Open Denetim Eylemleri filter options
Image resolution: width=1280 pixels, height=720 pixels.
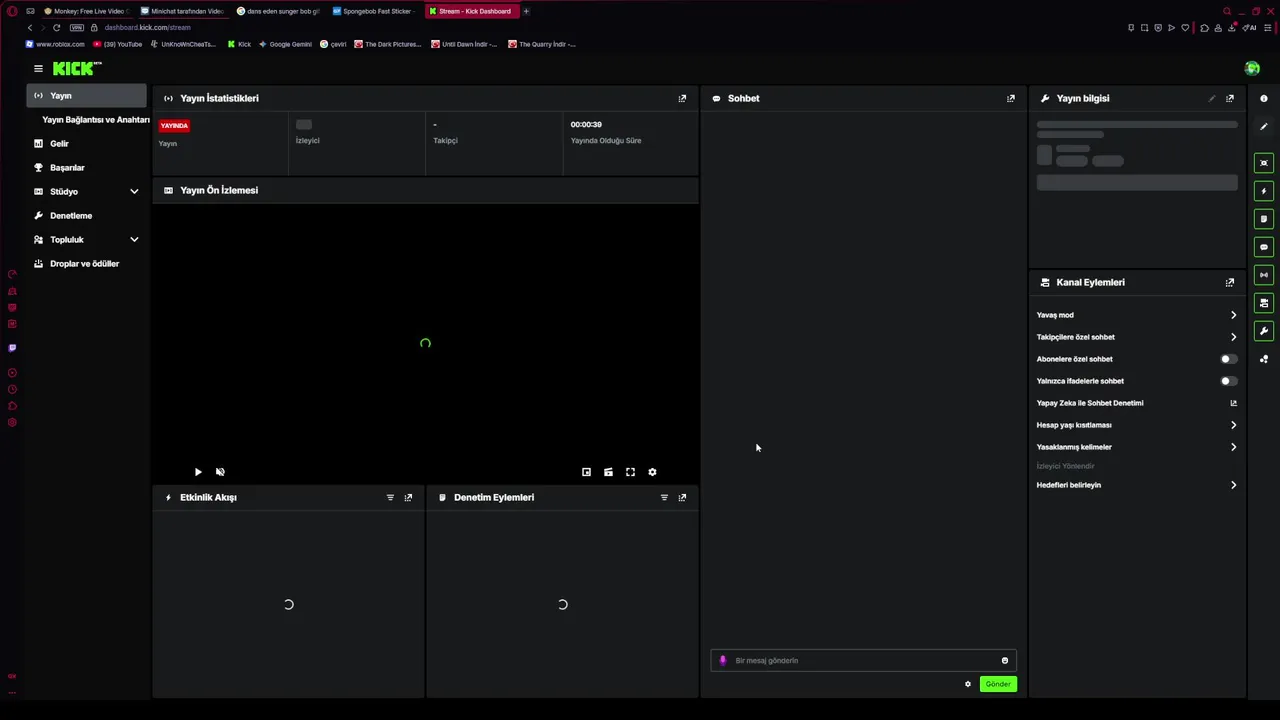tap(664, 497)
